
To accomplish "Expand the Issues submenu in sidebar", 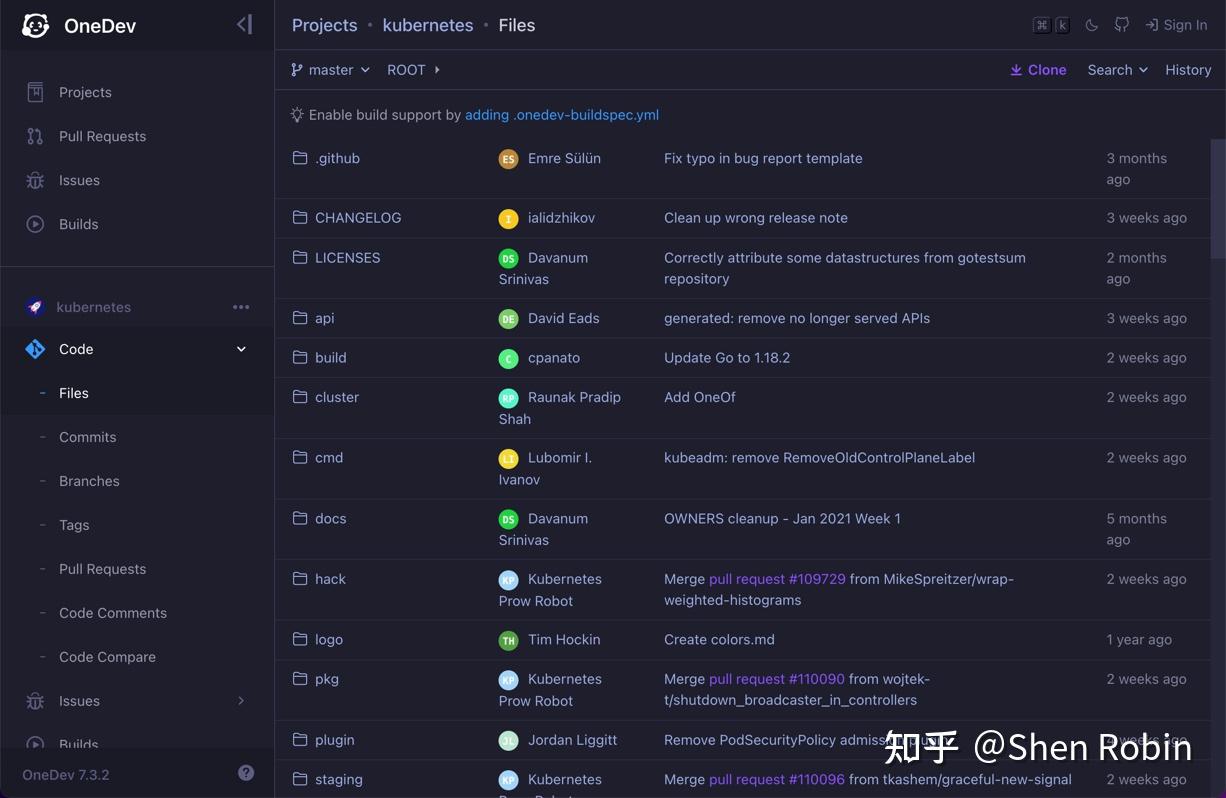I will [240, 701].
